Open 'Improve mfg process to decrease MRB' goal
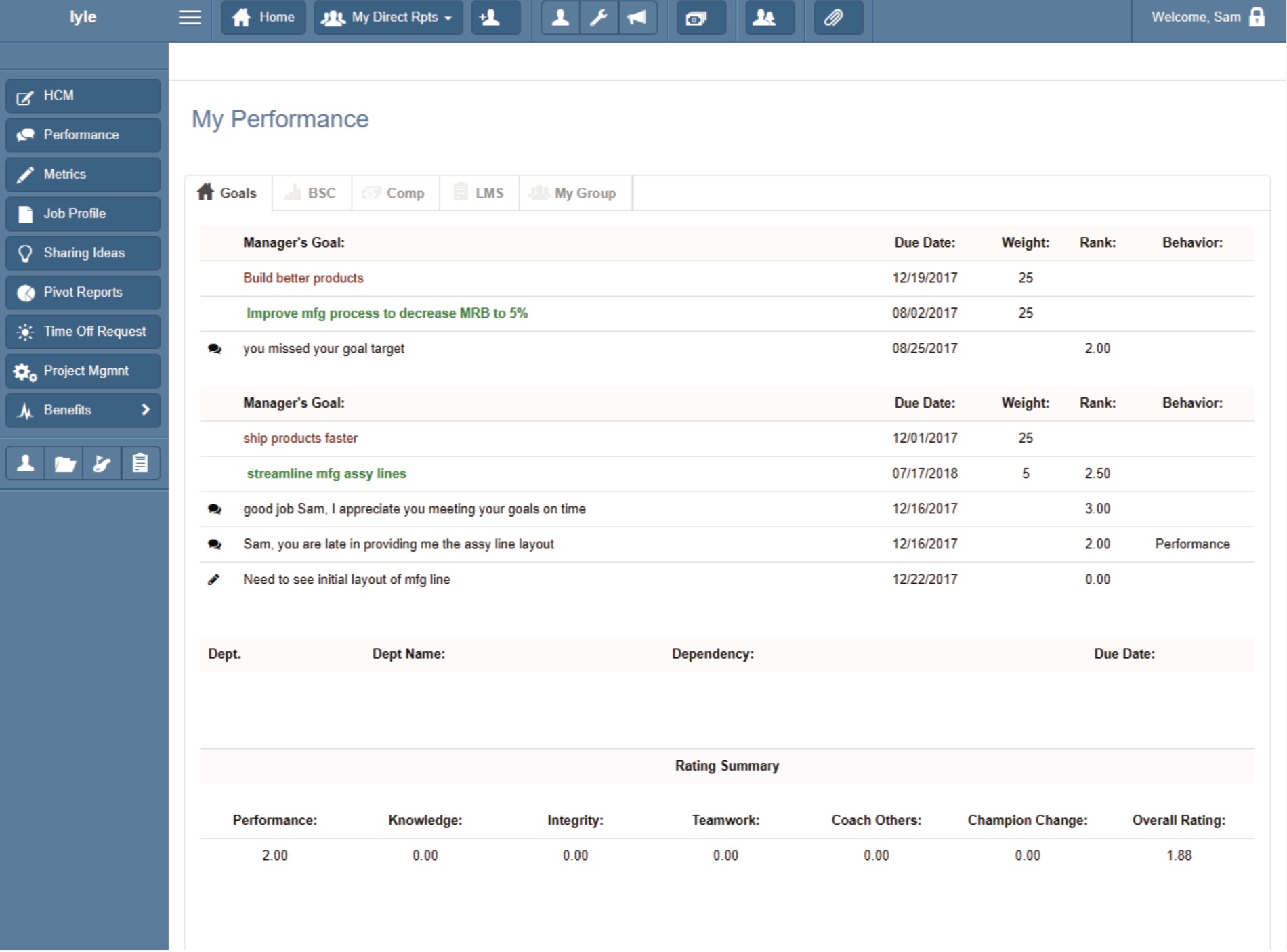The width and height of the screenshot is (1287, 952). [x=387, y=313]
